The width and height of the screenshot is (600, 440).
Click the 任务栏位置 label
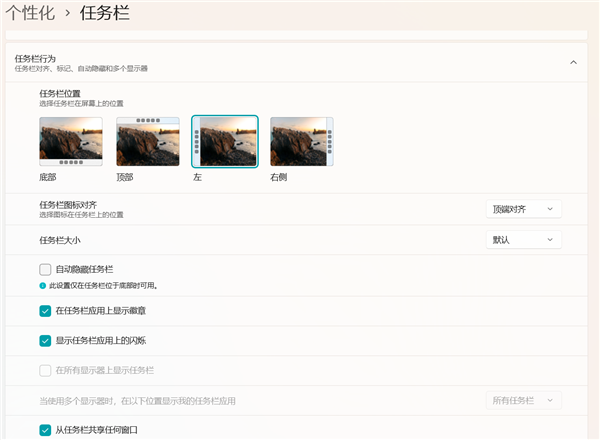click(60, 94)
